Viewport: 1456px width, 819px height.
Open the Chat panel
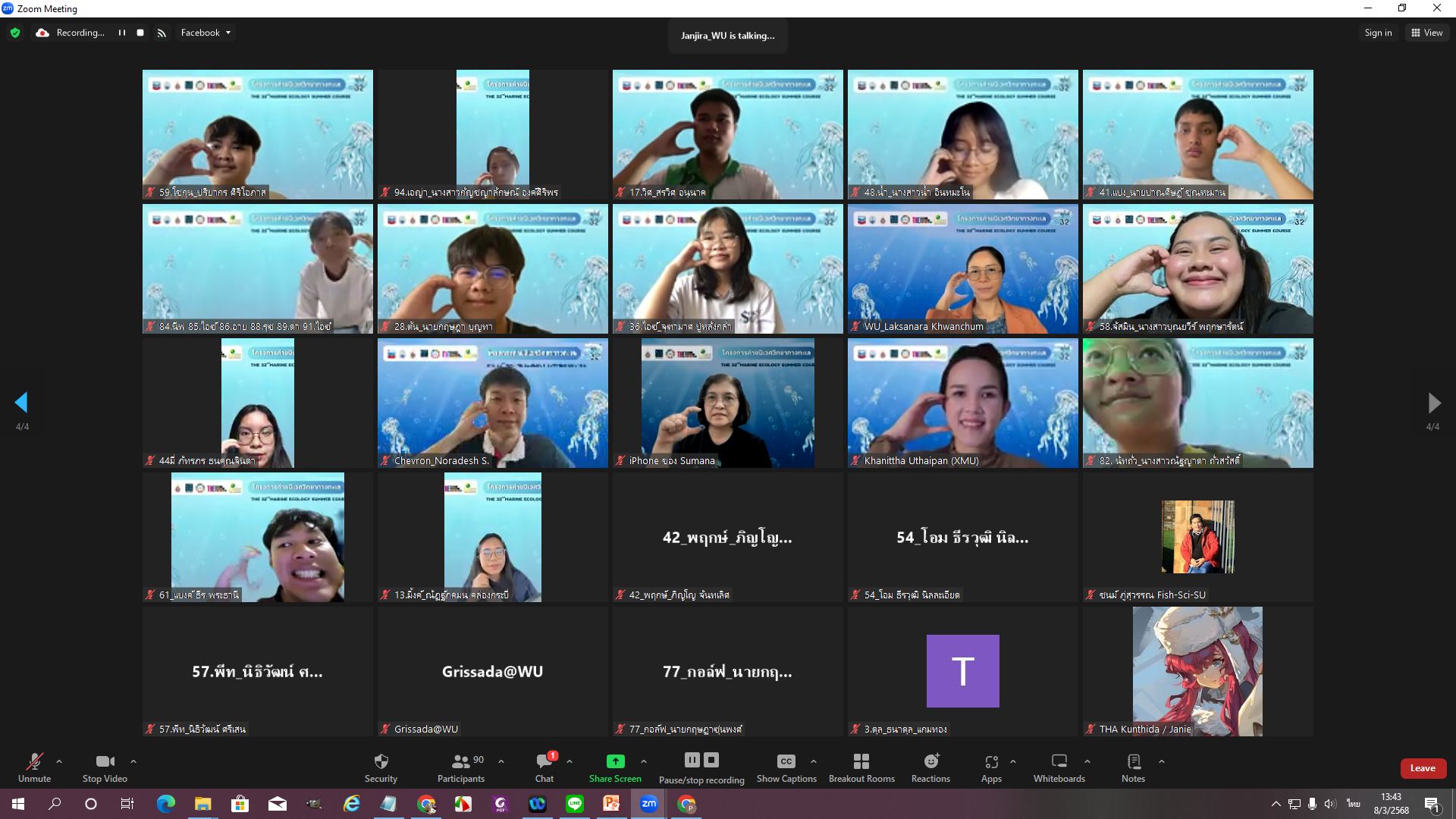544,761
